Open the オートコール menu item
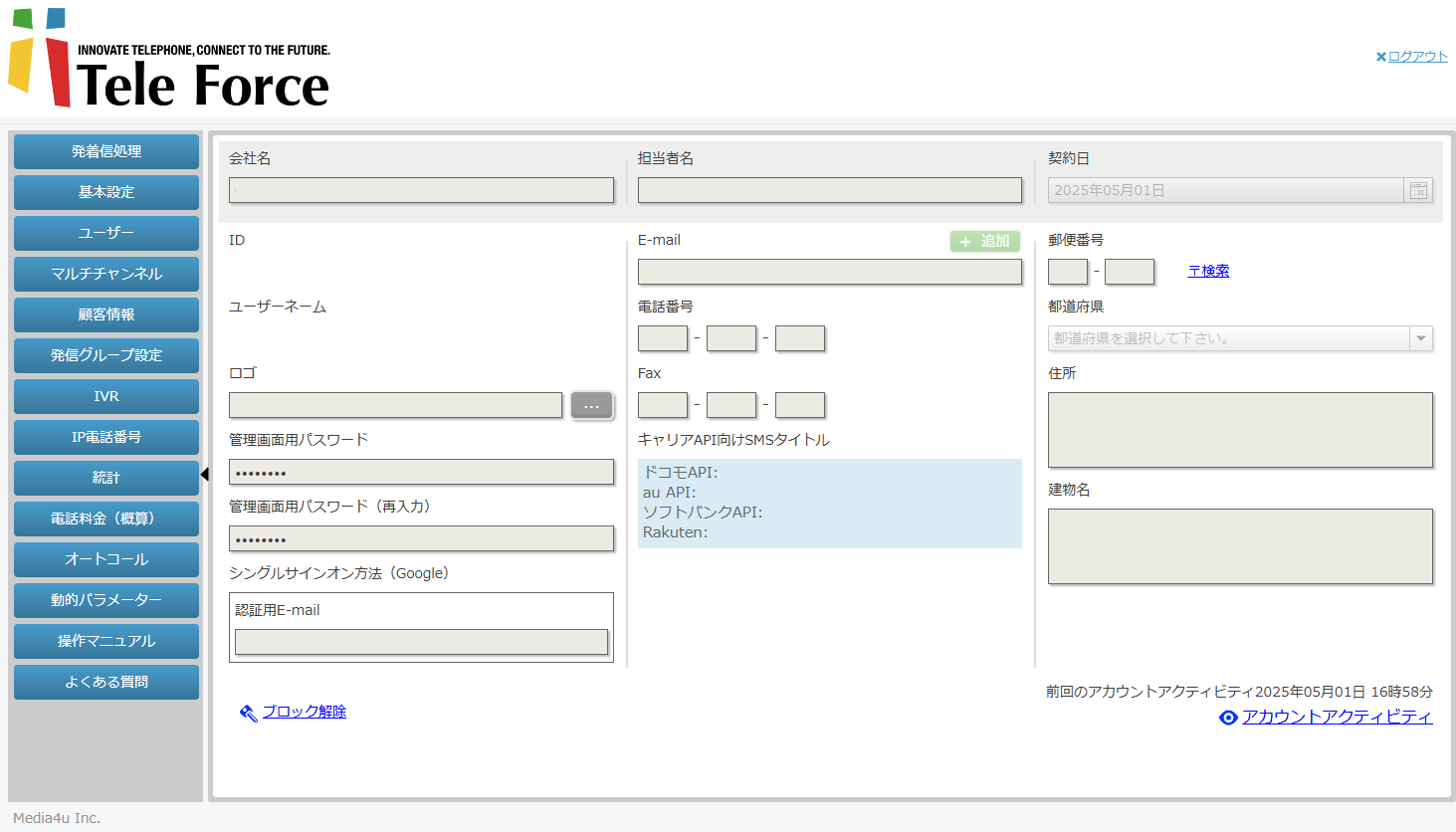1456x832 pixels. coord(106,559)
